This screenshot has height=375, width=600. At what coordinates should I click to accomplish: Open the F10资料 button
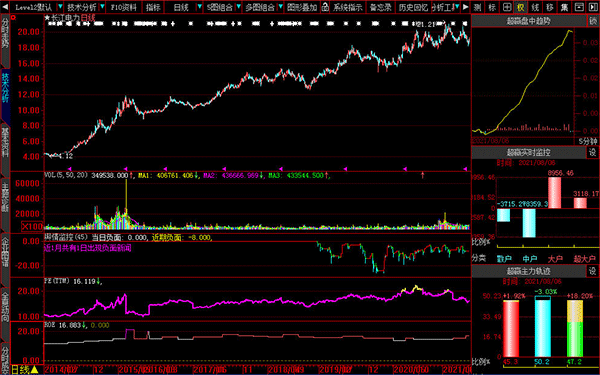click(x=123, y=7)
